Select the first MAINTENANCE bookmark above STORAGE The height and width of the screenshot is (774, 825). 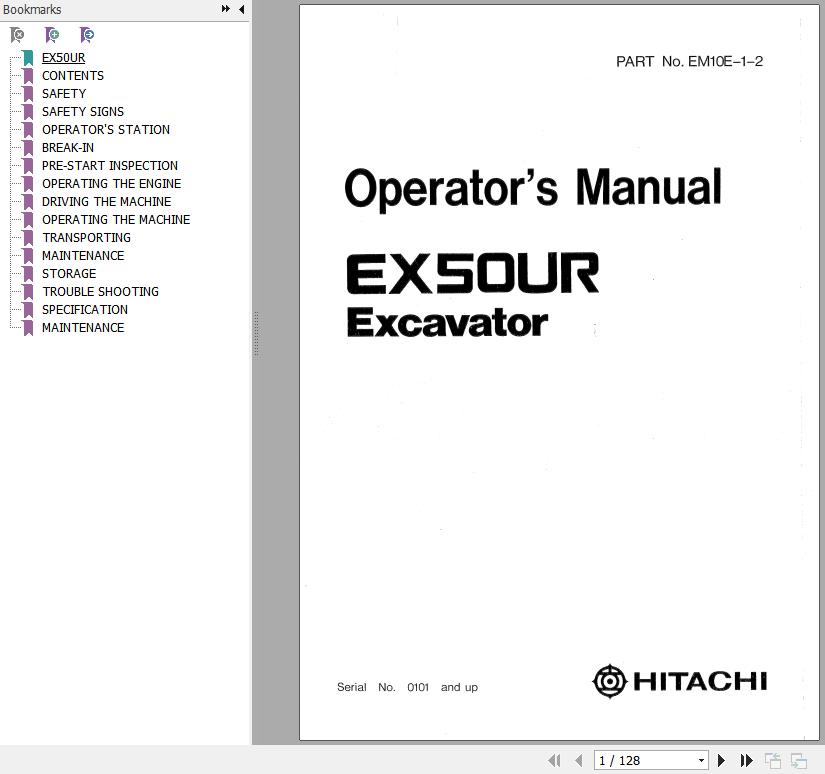tap(83, 256)
